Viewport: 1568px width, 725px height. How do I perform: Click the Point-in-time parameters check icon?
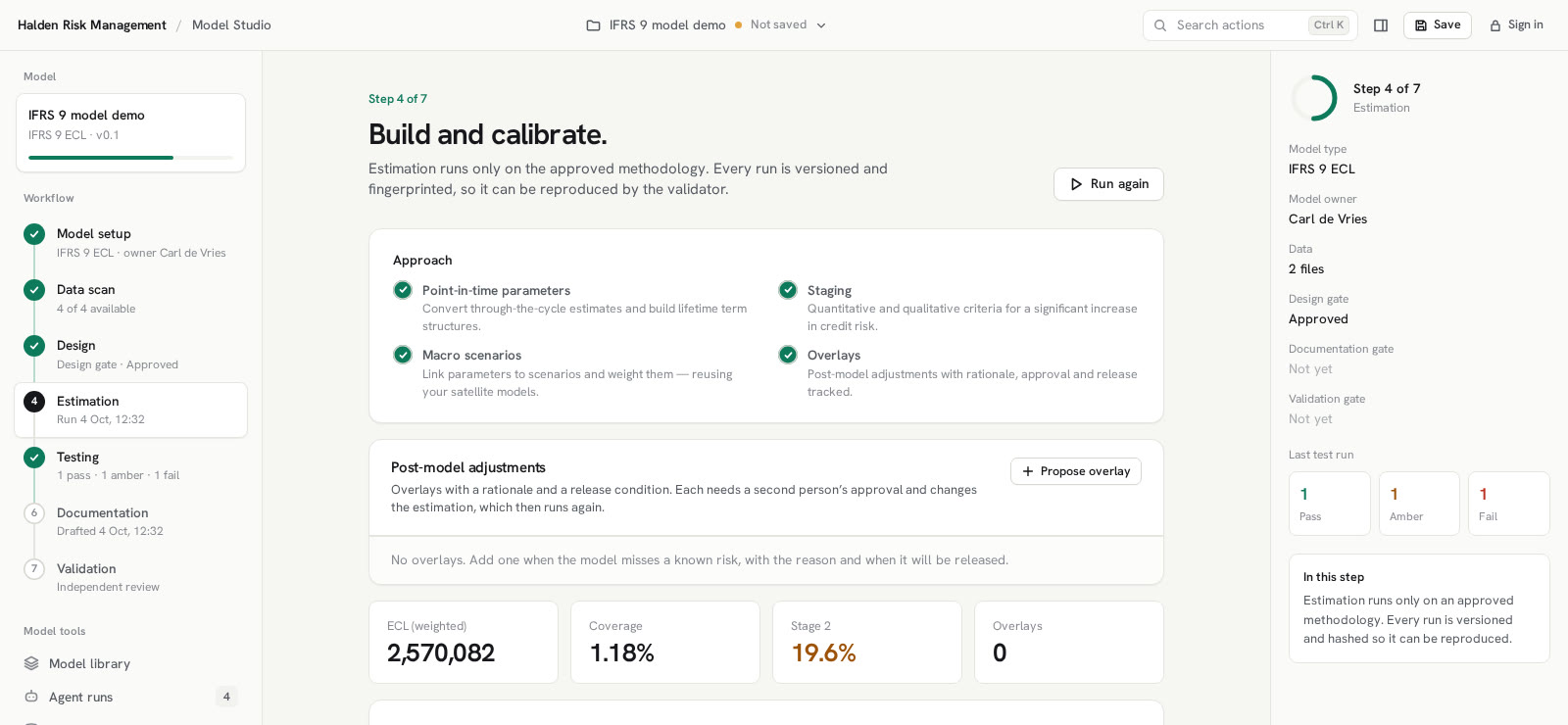click(x=403, y=290)
